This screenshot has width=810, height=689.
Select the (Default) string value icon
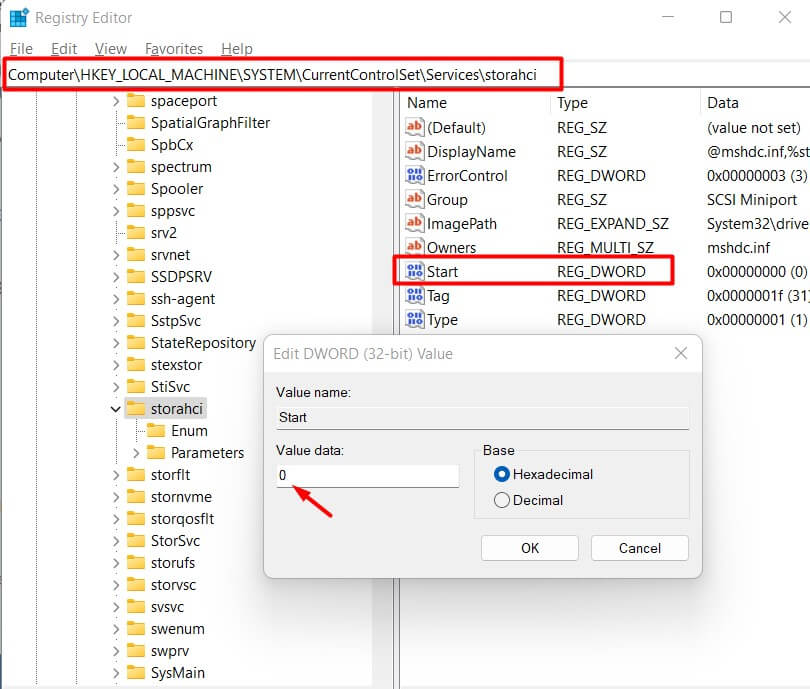pyautogui.click(x=414, y=127)
